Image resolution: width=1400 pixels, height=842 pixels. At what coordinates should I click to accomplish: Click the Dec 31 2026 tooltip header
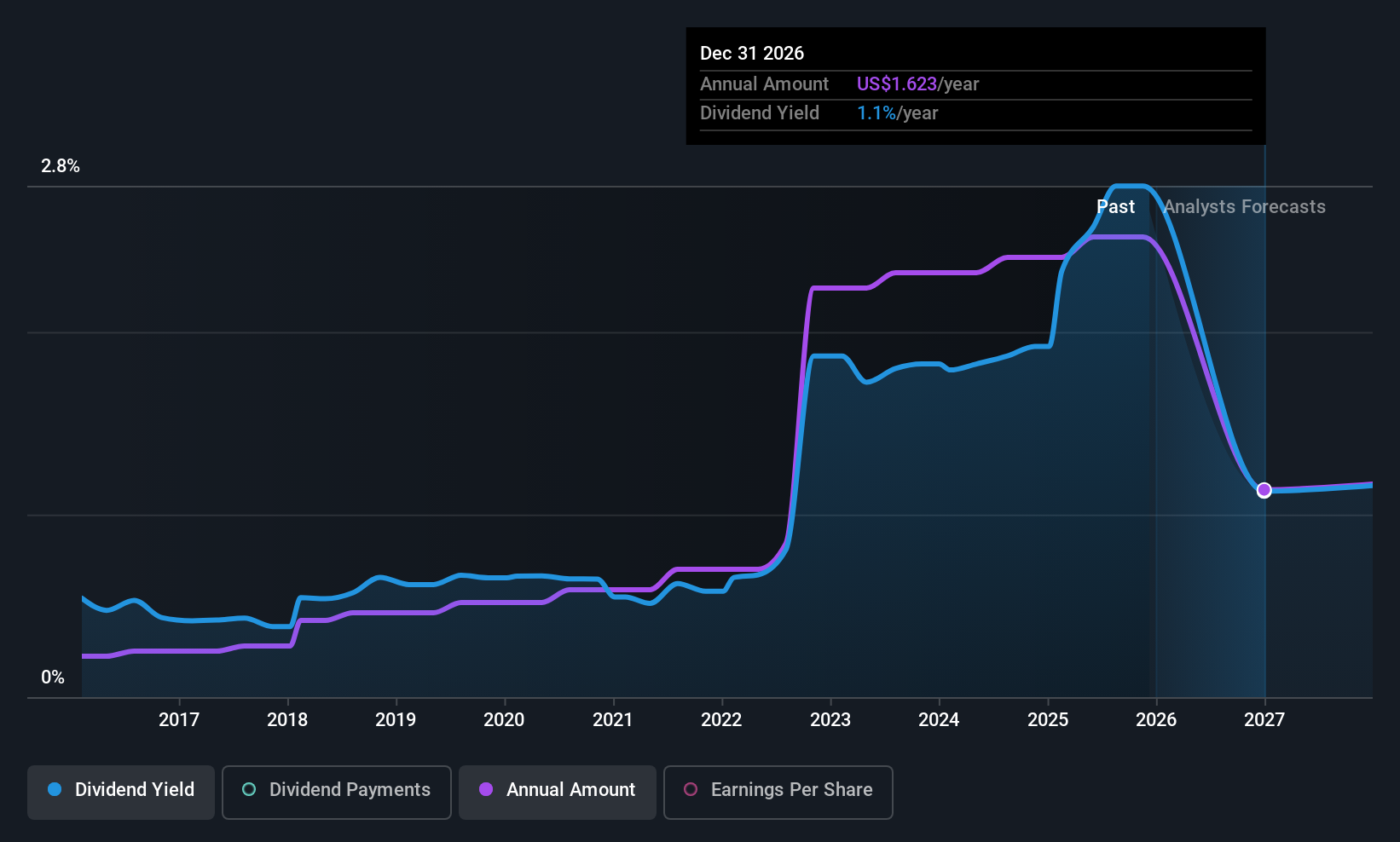[x=752, y=53]
